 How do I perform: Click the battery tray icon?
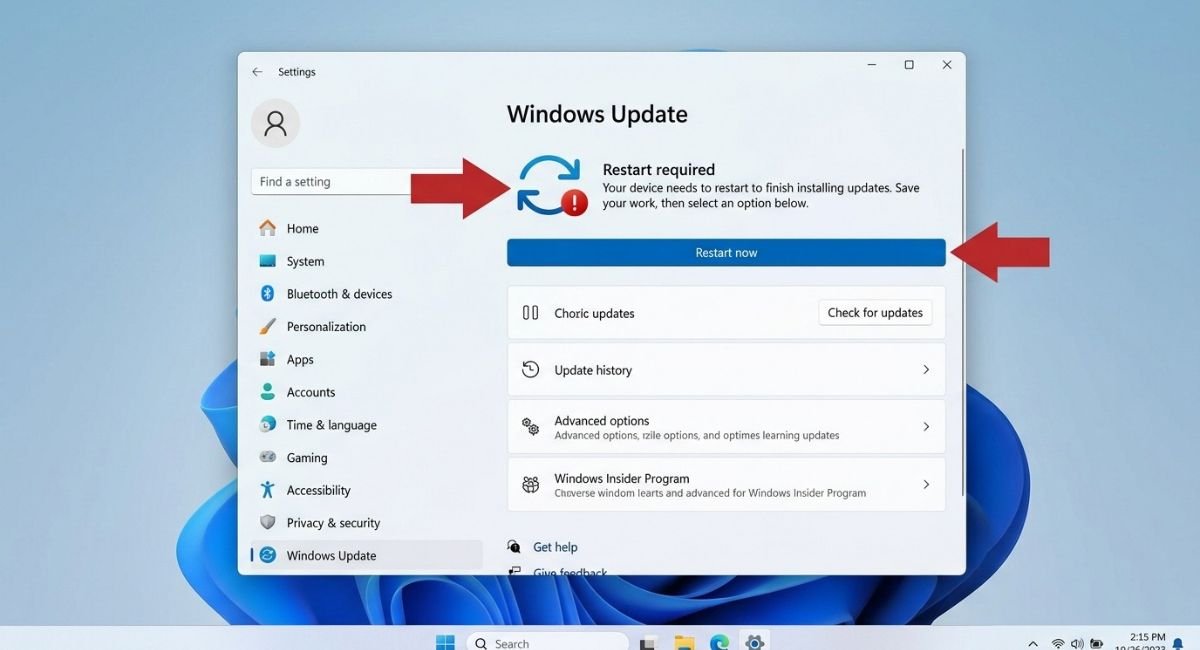coord(1096,644)
